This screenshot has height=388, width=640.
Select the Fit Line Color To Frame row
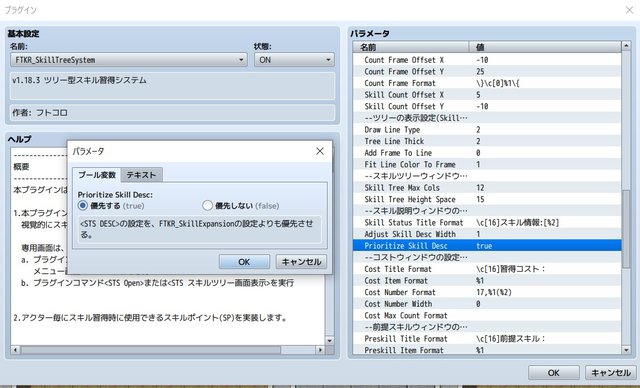(x=487, y=164)
